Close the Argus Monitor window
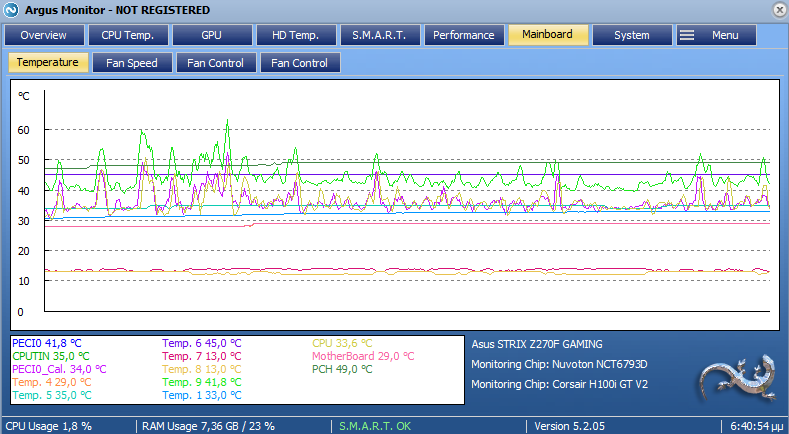 [780, 10]
